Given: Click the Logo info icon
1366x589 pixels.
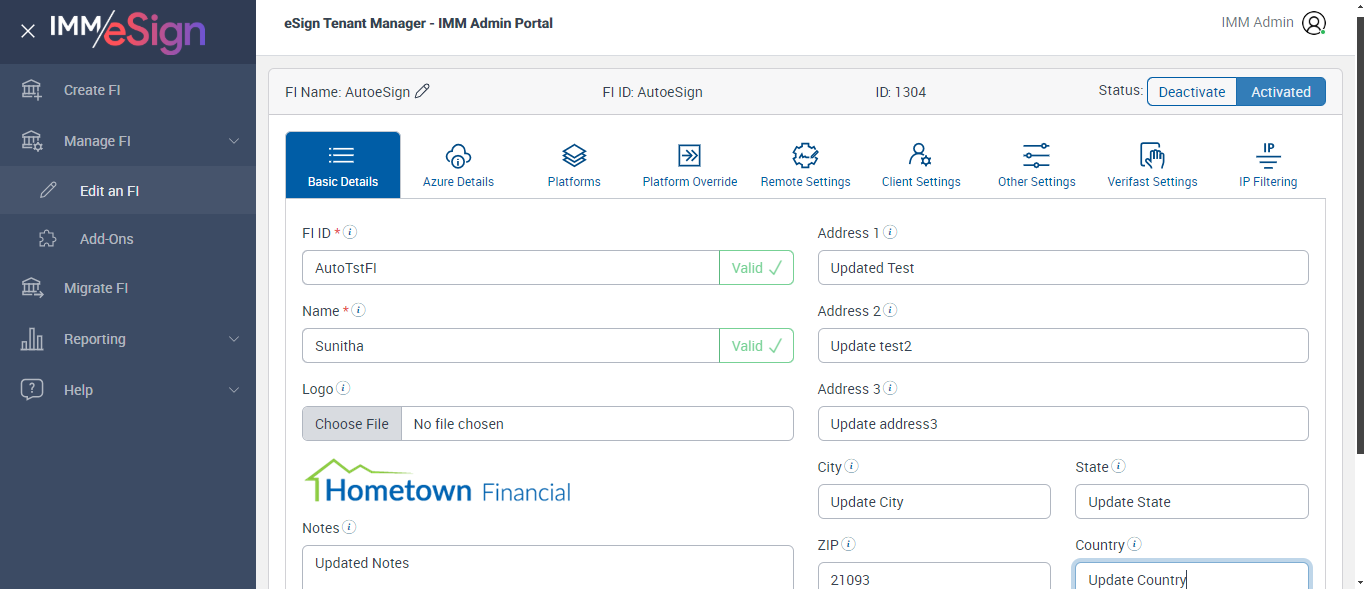Looking at the screenshot, I should (x=343, y=388).
